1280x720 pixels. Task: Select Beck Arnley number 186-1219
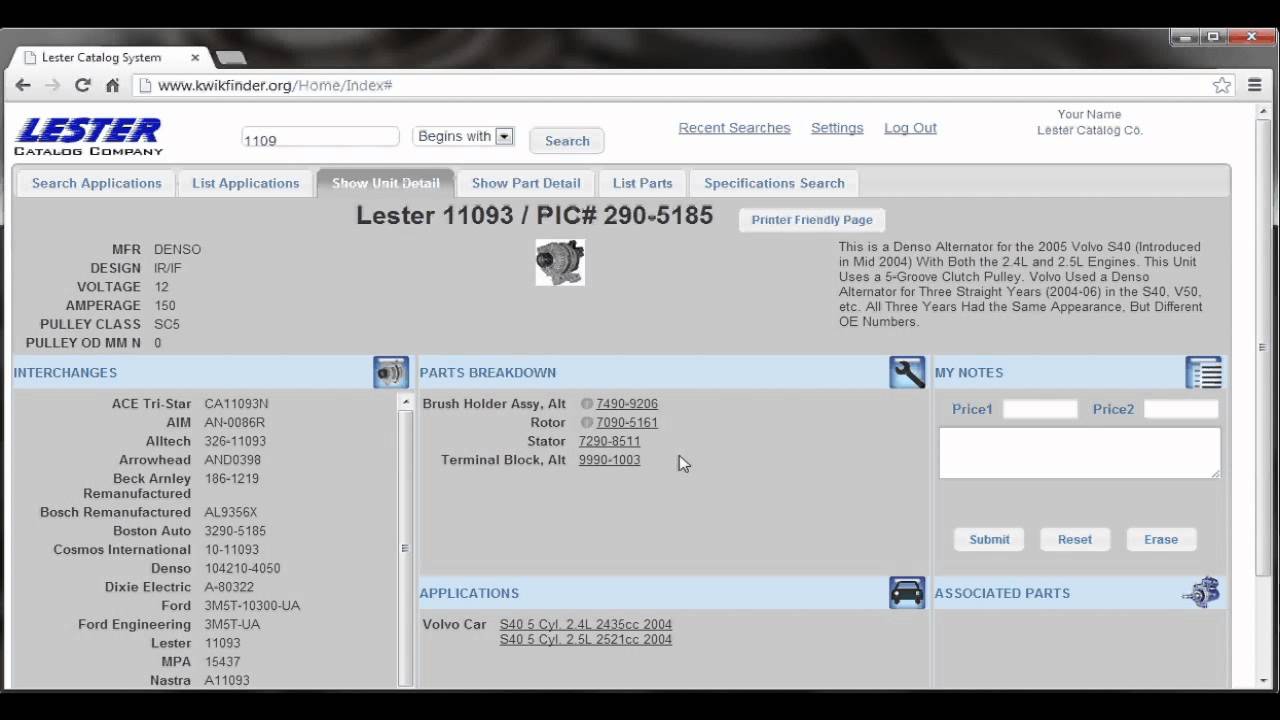pos(231,479)
